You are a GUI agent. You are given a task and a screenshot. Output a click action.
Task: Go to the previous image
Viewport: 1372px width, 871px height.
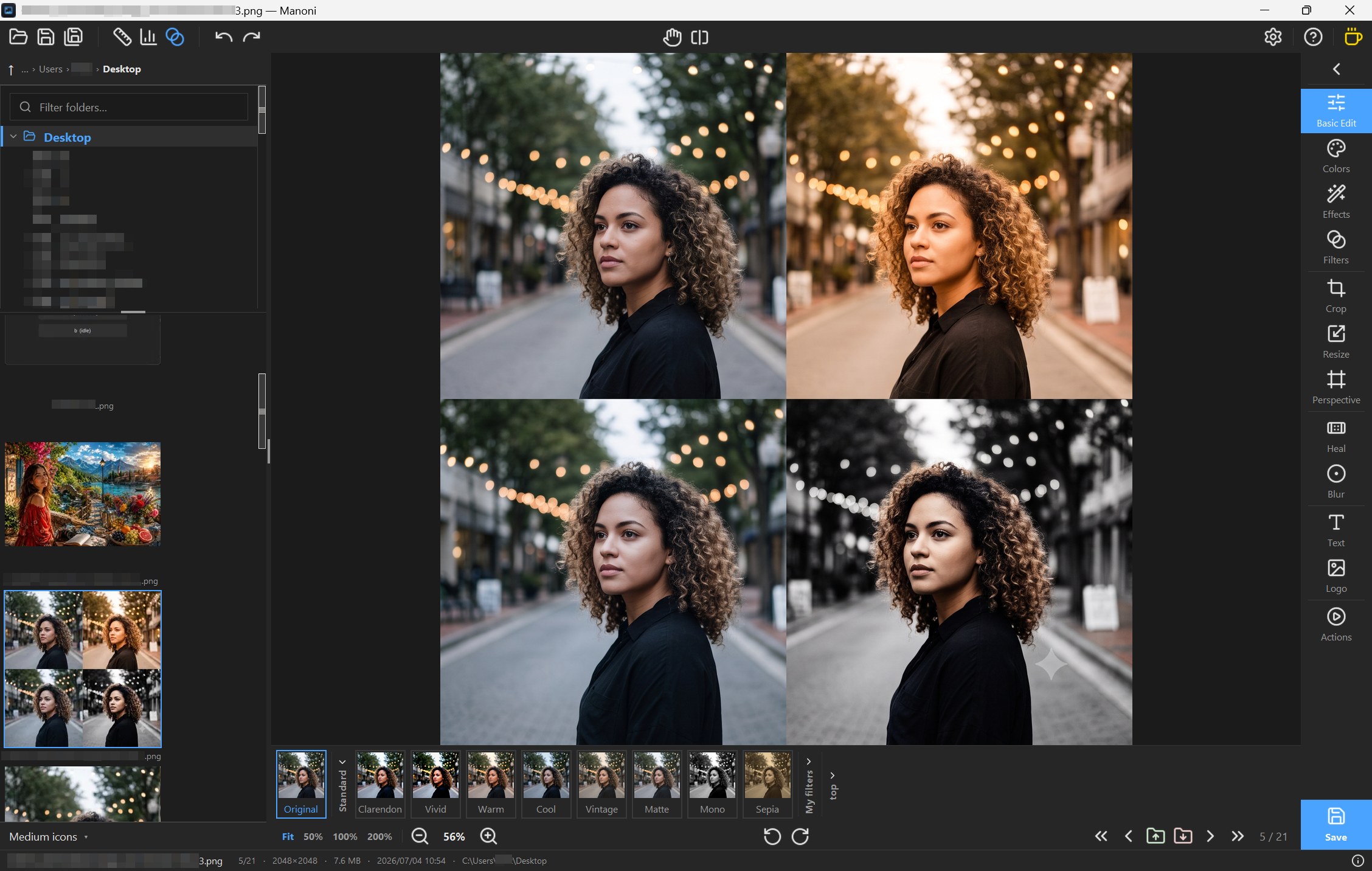(1129, 837)
